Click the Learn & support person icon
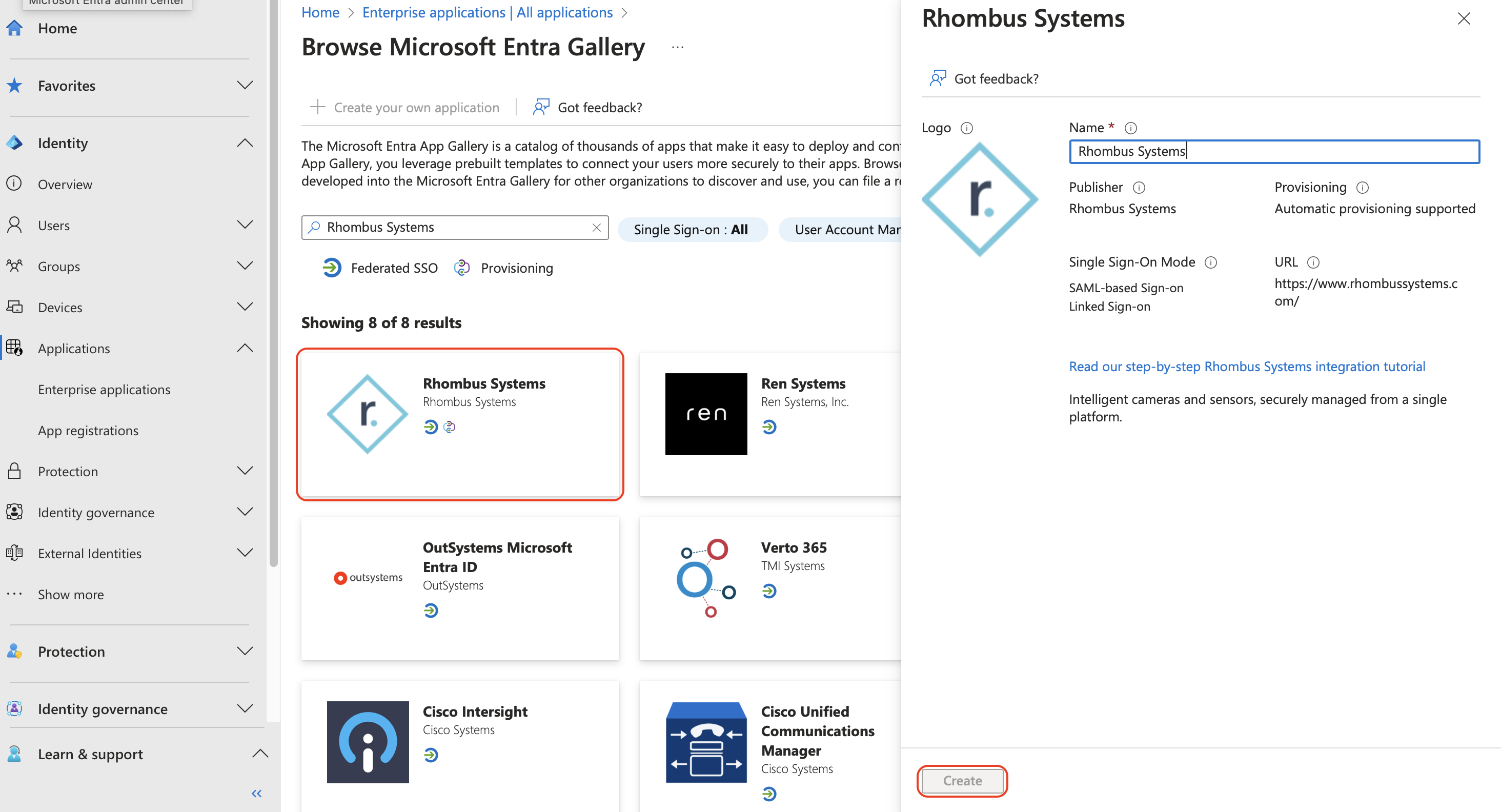This screenshot has height=812, width=1501. [x=14, y=754]
